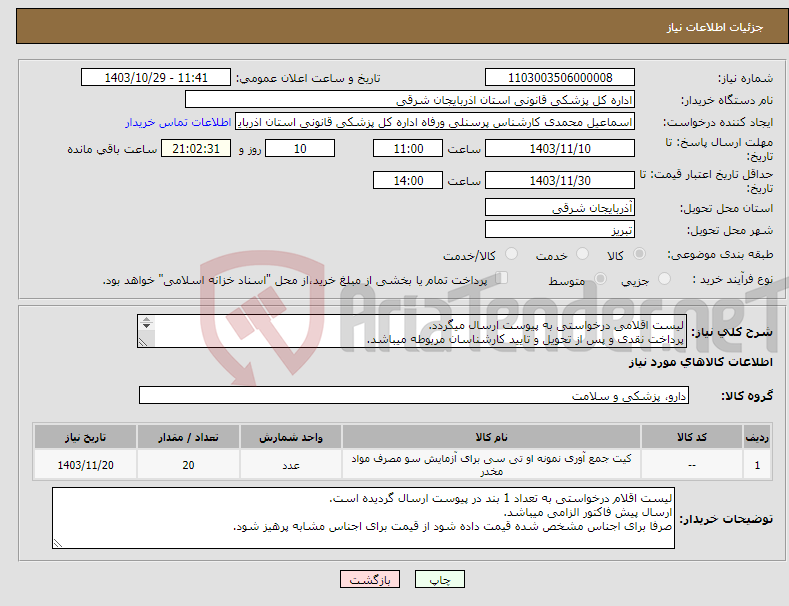789x606 pixels.
Task: Click the need number field 1103003506000008
Action: pyautogui.click(x=560, y=78)
